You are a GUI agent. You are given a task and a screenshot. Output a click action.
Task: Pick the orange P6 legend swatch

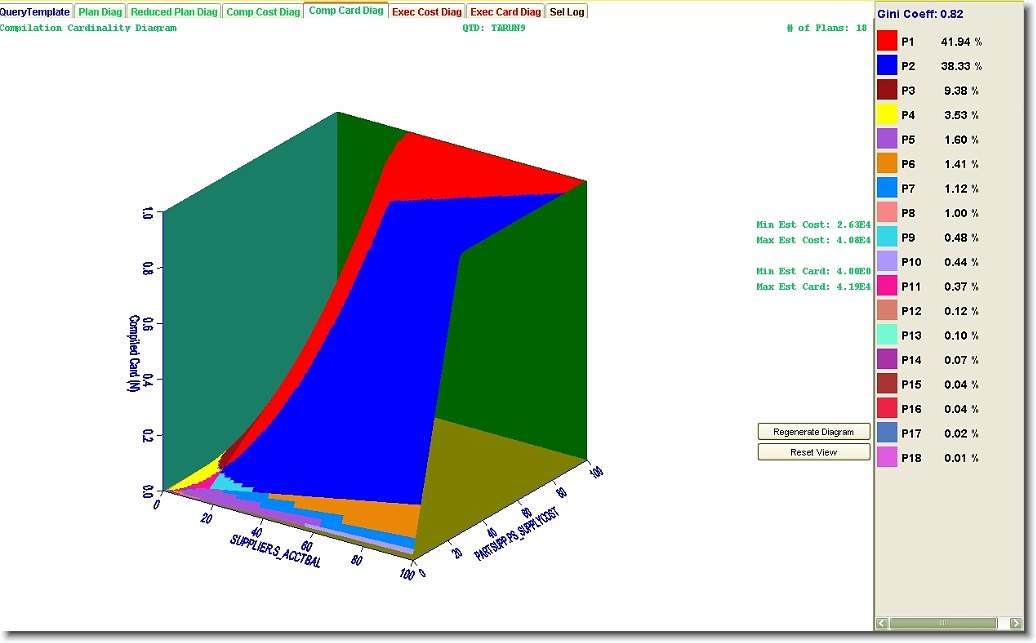coord(887,163)
